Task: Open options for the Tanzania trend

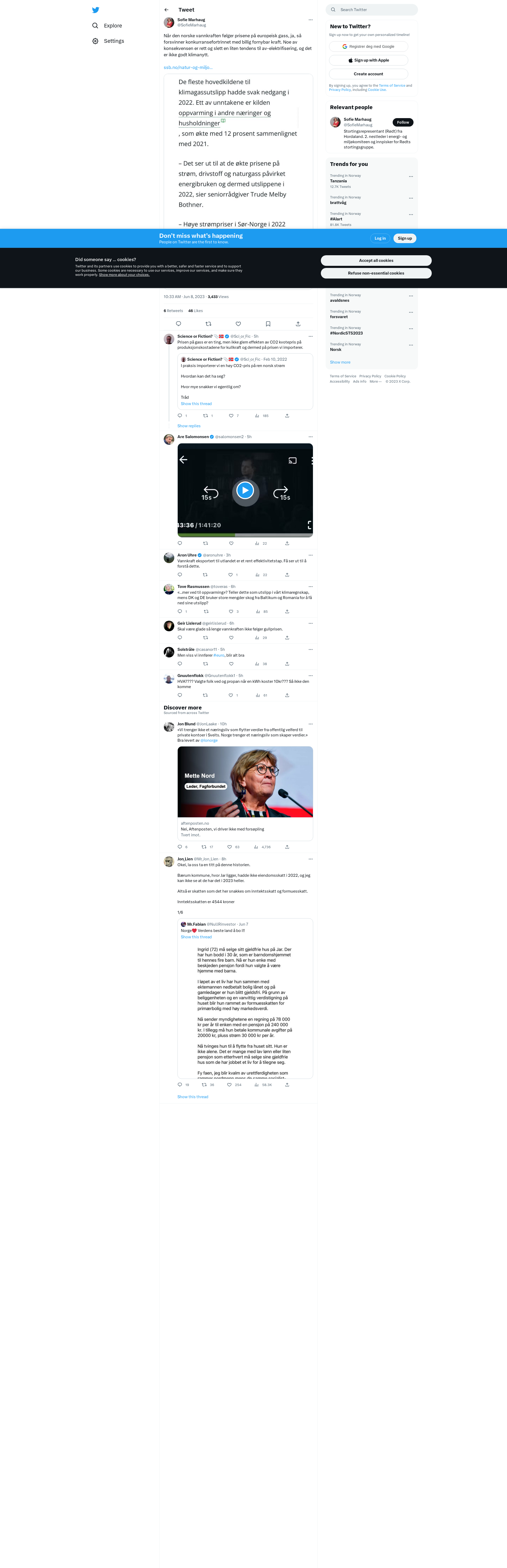Action: pos(411,177)
